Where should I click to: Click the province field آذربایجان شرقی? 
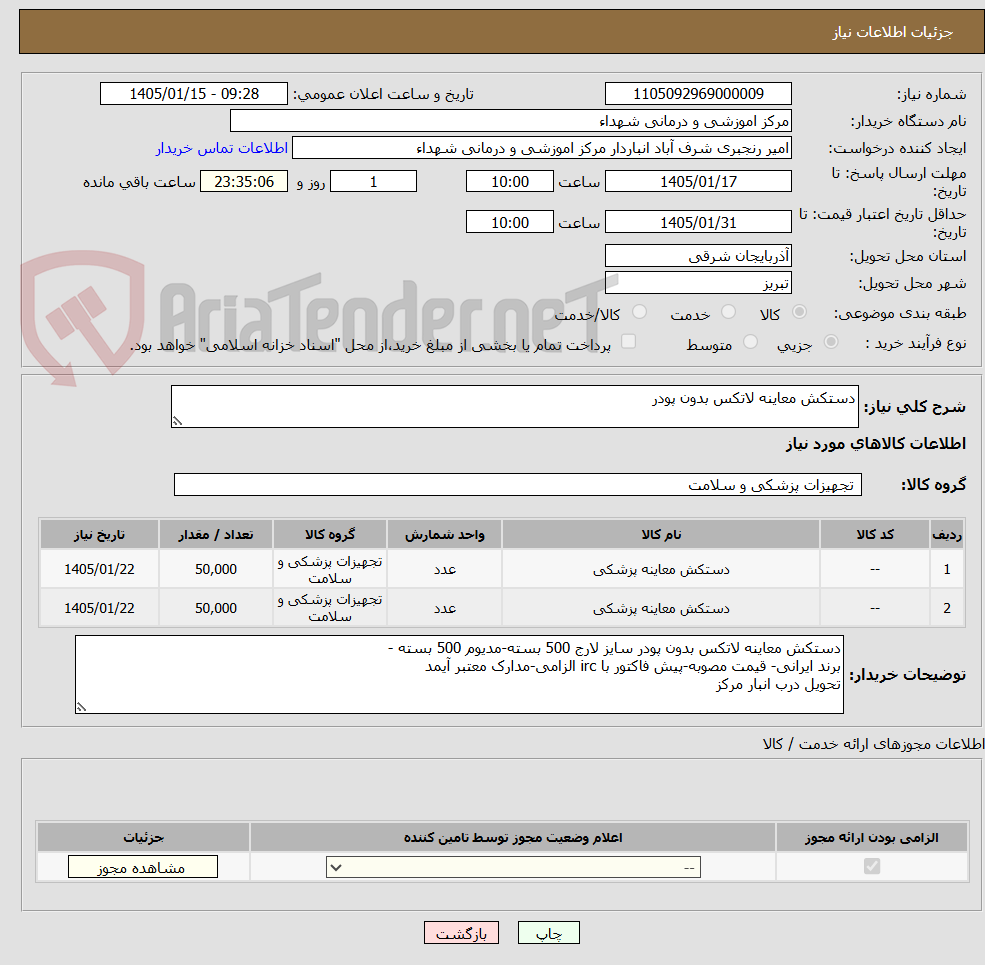698,256
